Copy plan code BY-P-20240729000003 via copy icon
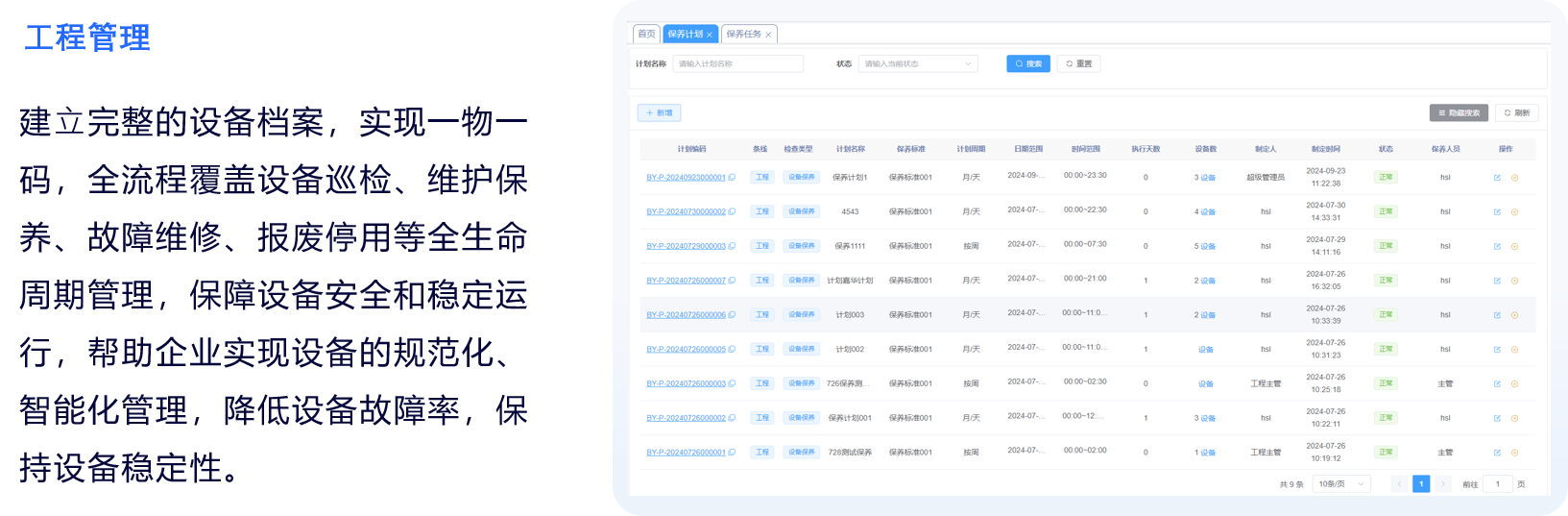 pos(732,247)
